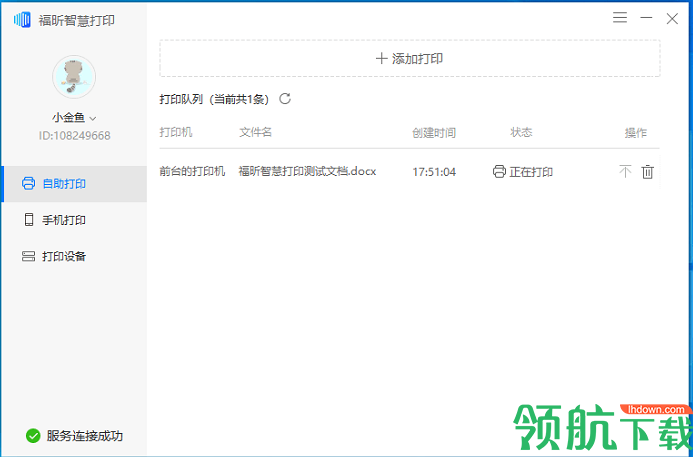Click the 添加打印 button
The image size is (693, 457).
pos(410,58)
